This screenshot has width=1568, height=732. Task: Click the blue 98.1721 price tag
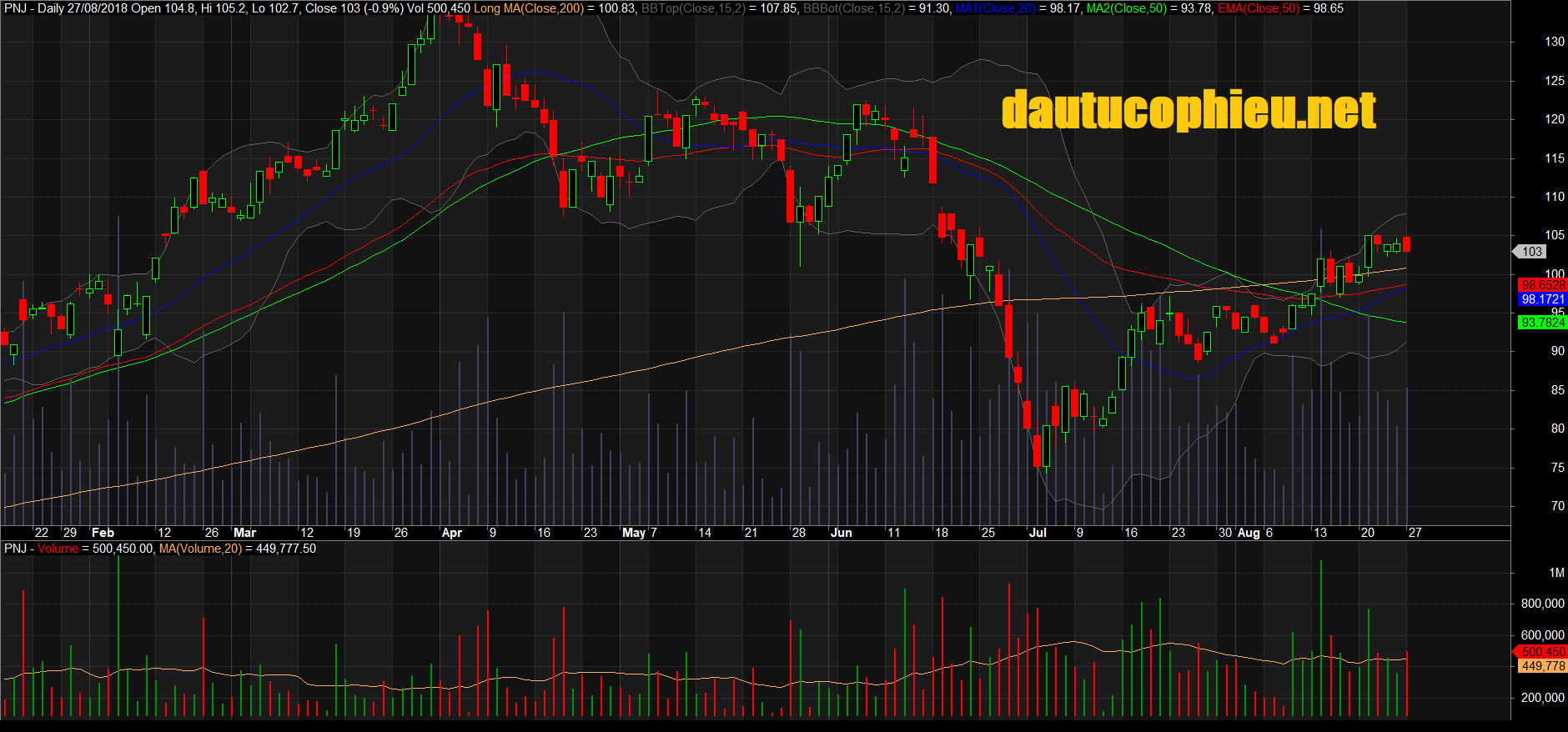coord(1542,298)
